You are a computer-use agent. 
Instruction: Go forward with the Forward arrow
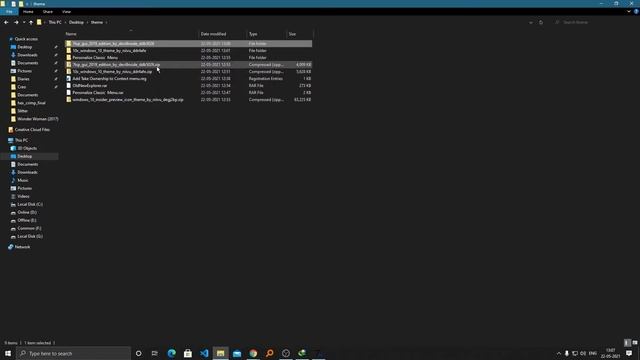[x=16, y=22]
